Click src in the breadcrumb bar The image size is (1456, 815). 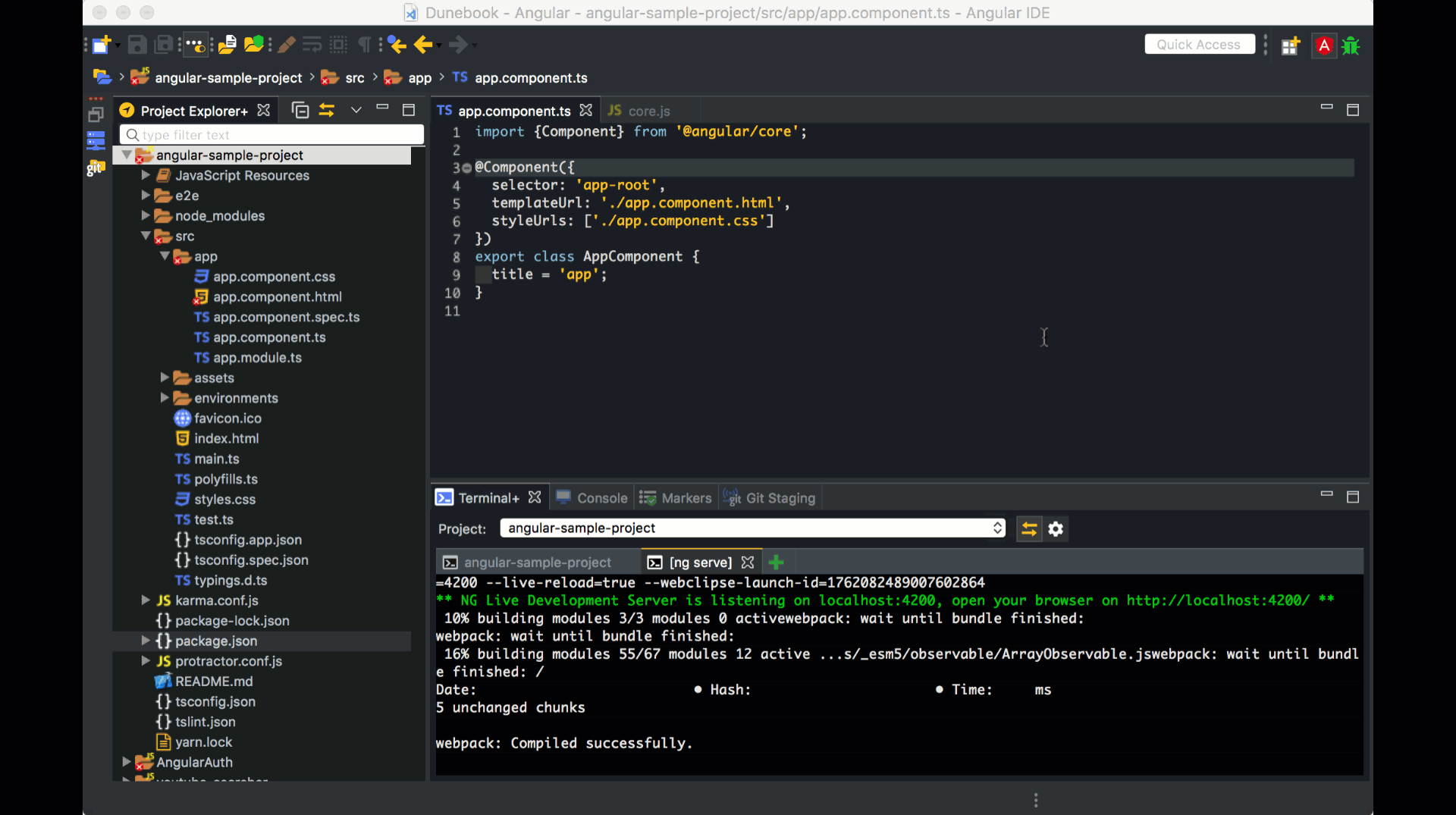coord(355,78)
